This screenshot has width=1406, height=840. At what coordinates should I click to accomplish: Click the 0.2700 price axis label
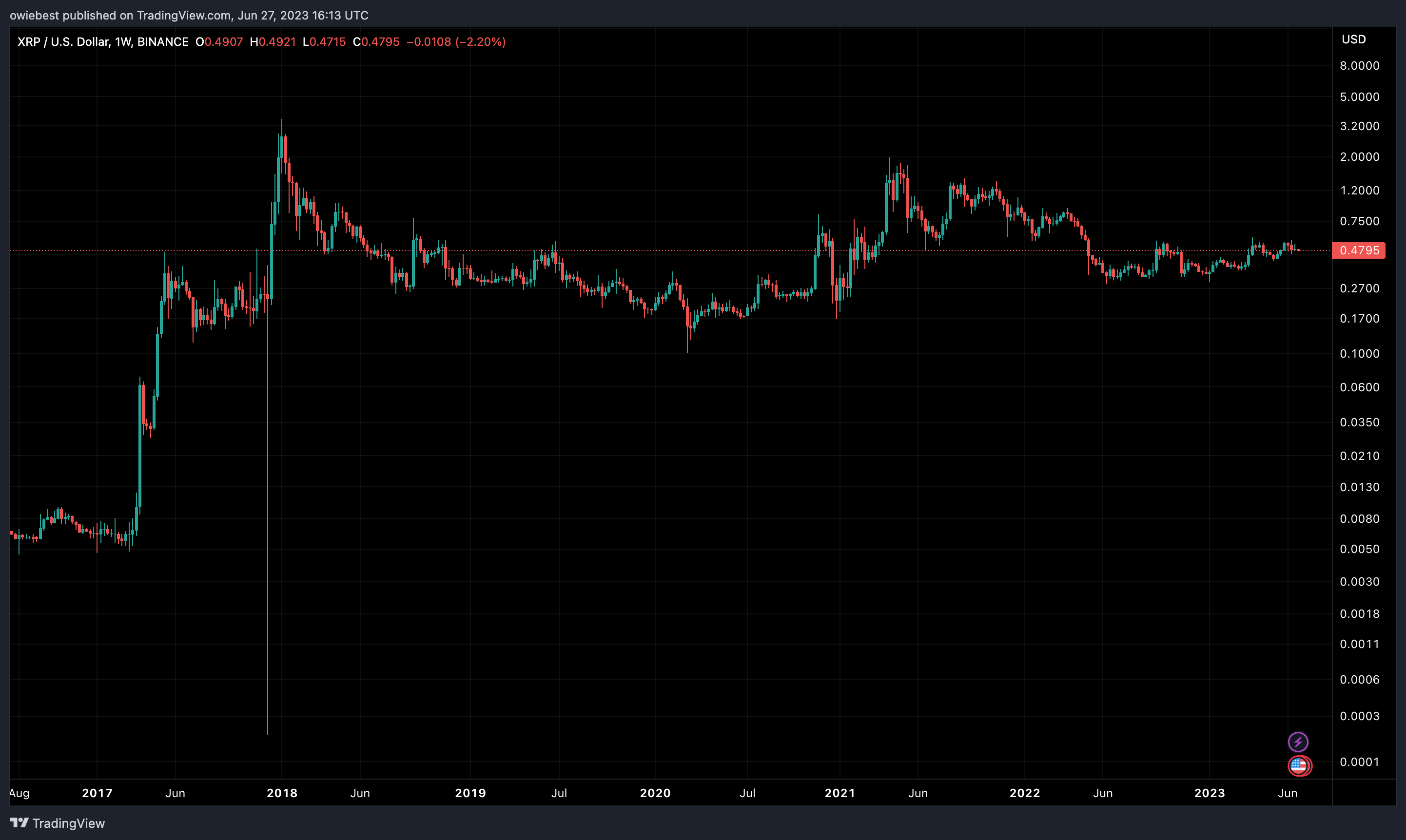[1359, 288]
